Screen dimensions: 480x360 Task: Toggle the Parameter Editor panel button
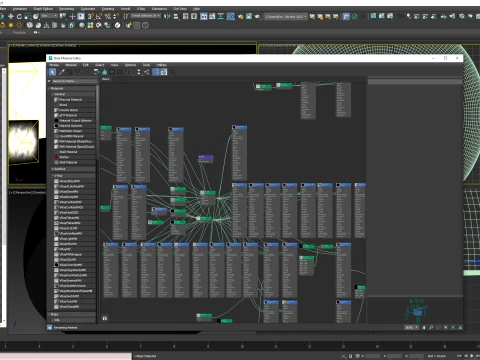click(164, 72)
